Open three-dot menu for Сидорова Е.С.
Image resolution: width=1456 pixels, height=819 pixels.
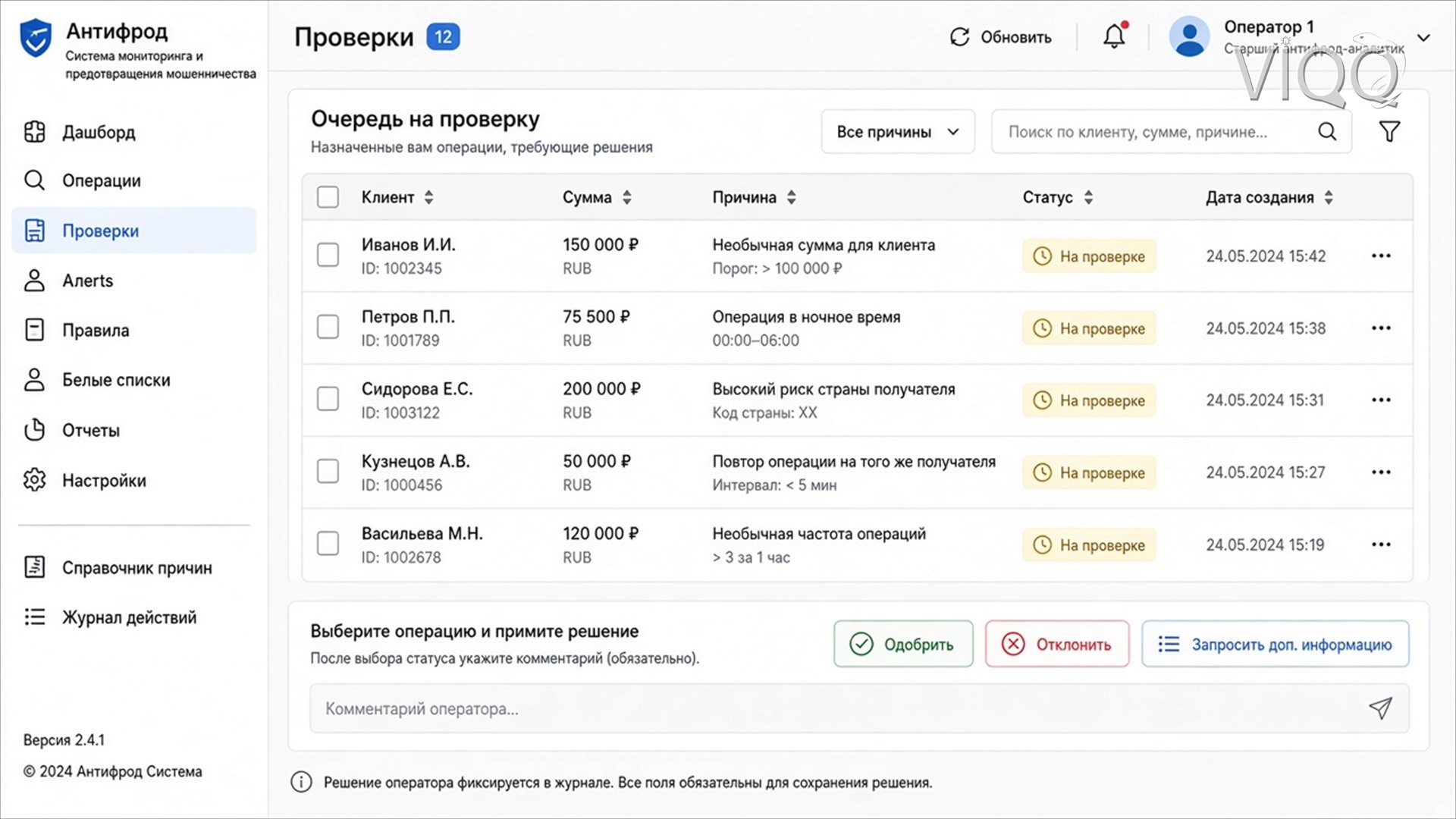tap(1381, 400)
